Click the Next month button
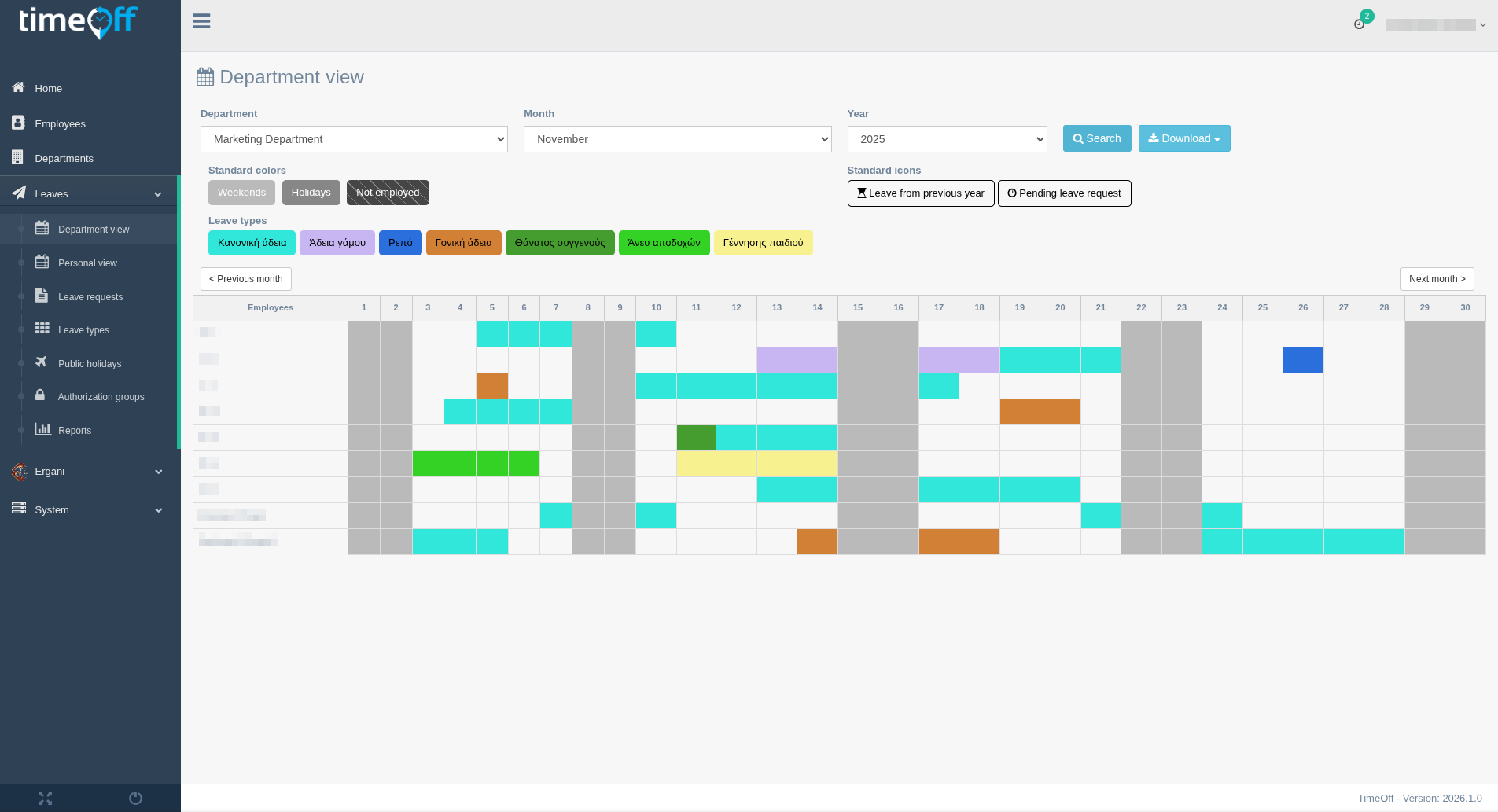This screenshot has height=812, width=1498. (1437, 278)
